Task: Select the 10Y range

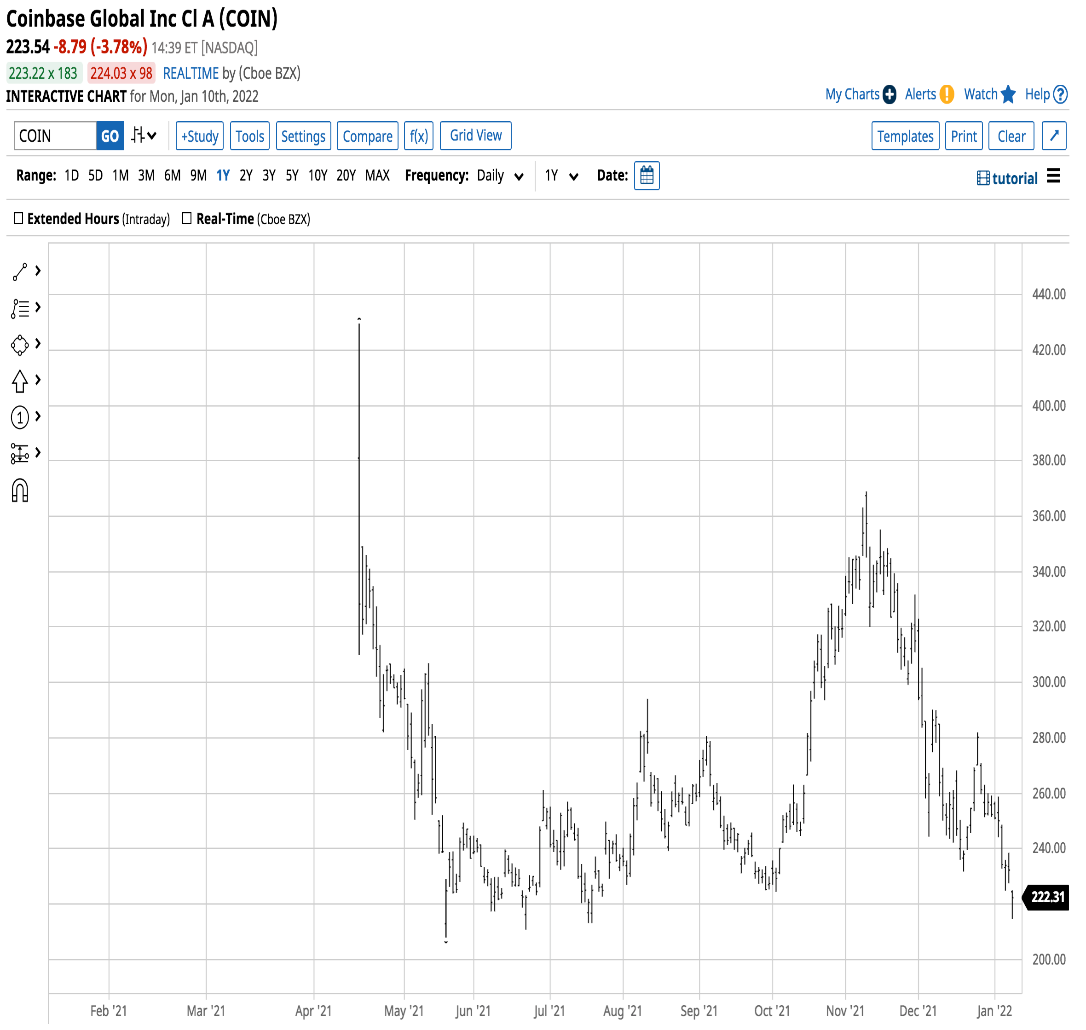Action: point(318,175)
